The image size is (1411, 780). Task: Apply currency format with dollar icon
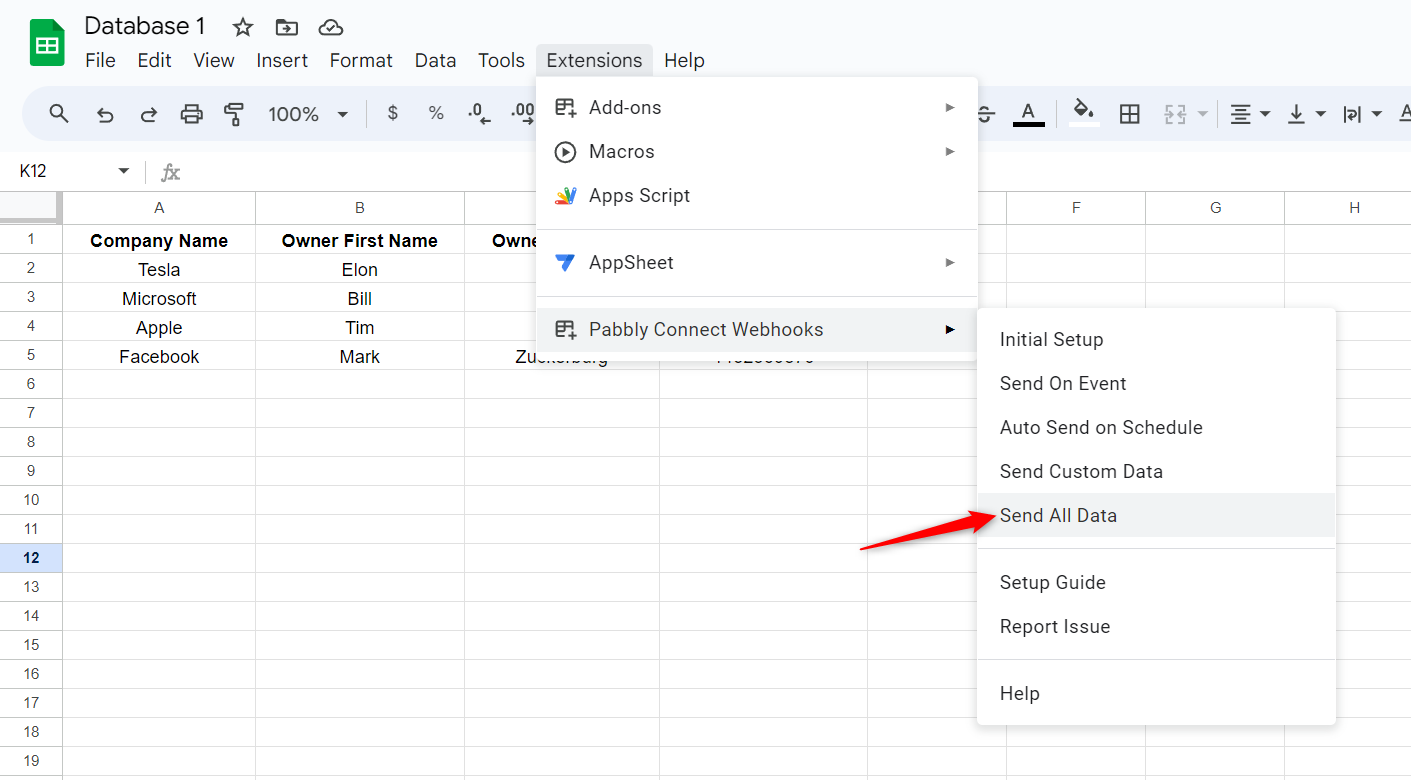click(x=393, y=114)
